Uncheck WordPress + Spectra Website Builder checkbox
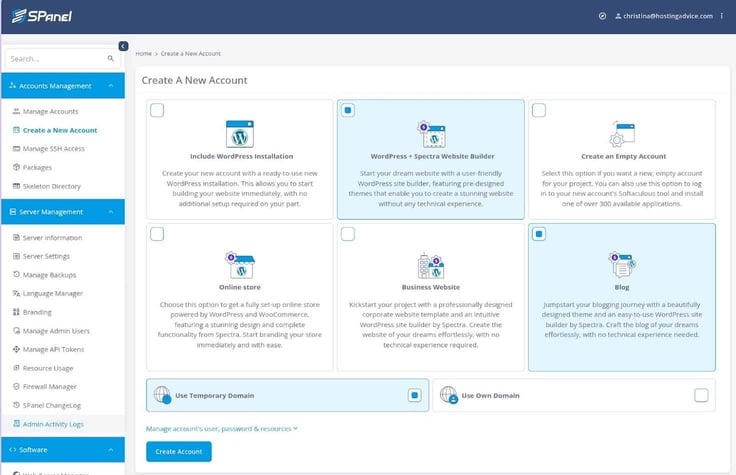Viewport: 736px width, 475px height. point(348,110)
